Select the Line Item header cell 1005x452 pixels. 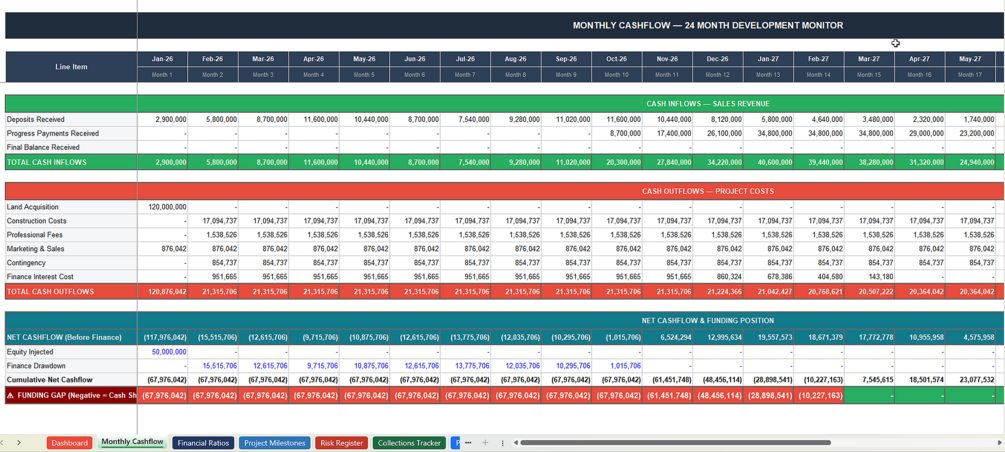[x=71, y=67]
